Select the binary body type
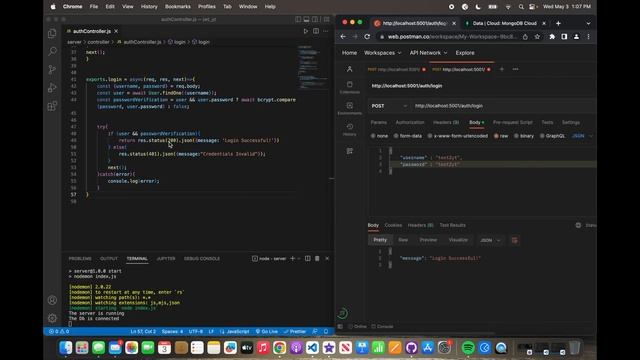The image size is (640, 360). [x=524, y=136]
